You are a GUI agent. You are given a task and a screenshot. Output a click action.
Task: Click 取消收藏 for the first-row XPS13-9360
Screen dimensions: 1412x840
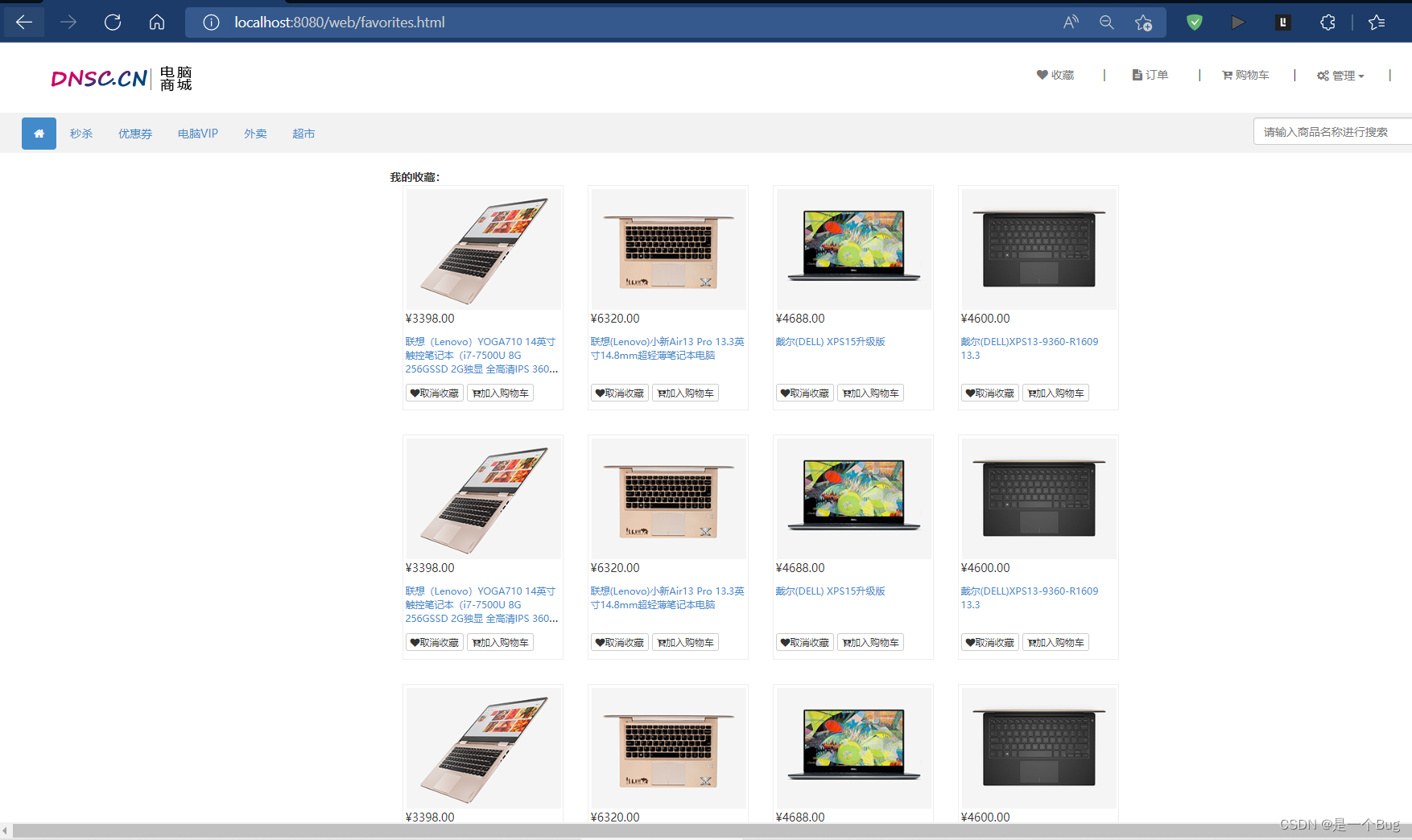[990, 393]
